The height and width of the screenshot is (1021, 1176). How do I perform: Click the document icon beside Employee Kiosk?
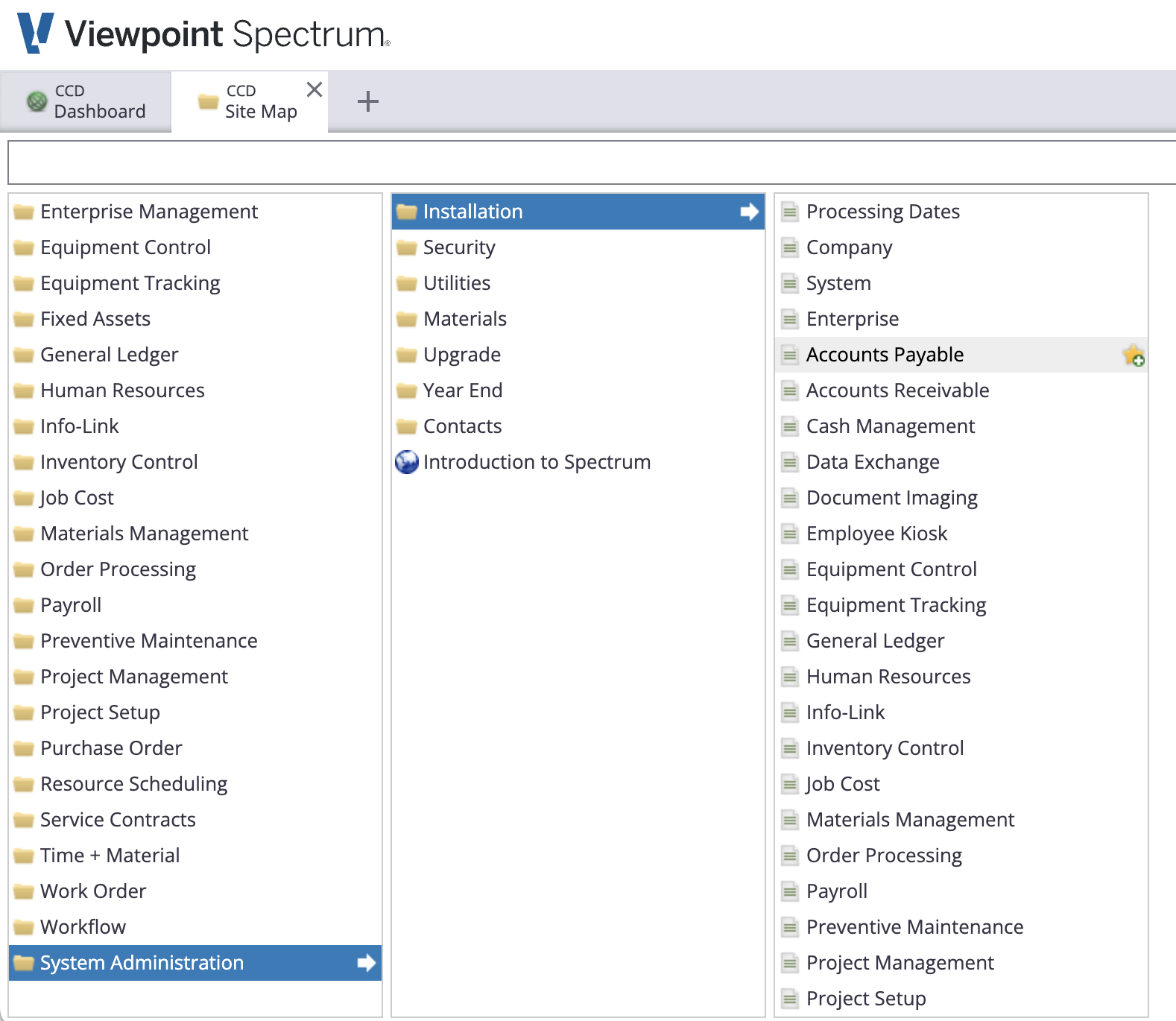point(790,534)
